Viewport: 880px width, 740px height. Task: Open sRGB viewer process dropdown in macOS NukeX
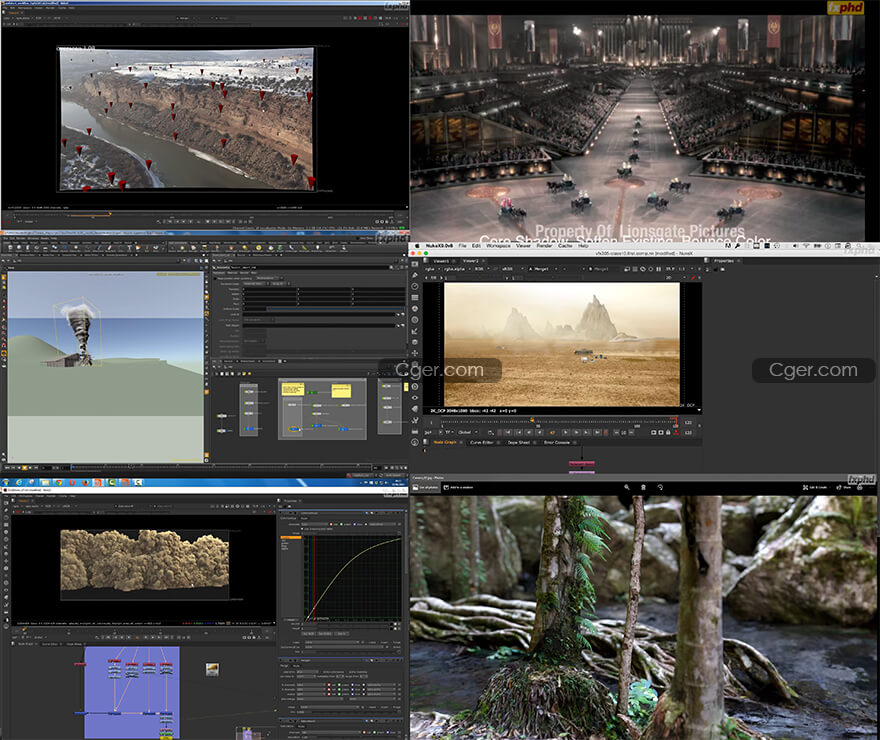(x=512, y=269)
